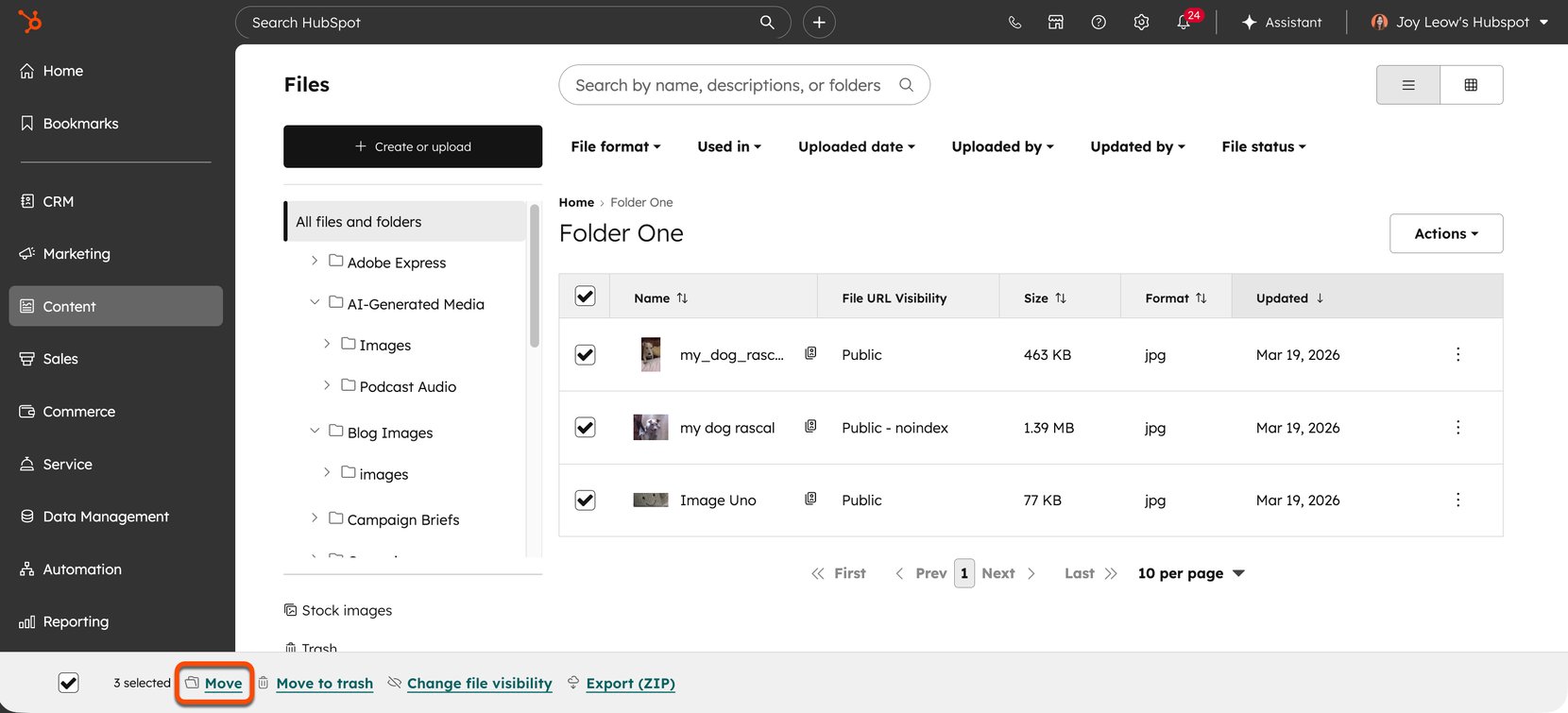Open Joy Leow's Hubspot account menu
The image size is (1568, 713).
(1459, 22)
